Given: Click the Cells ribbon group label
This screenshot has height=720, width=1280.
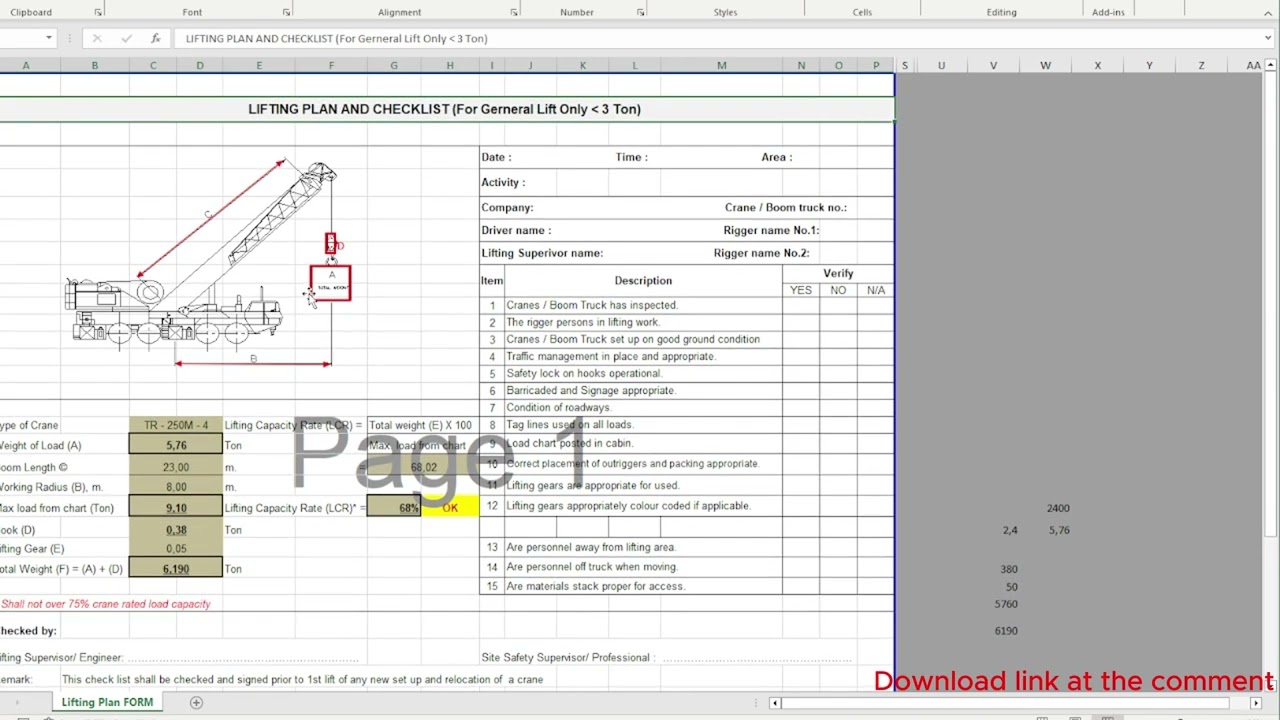Looking at the screenshot, I should 862,12.
